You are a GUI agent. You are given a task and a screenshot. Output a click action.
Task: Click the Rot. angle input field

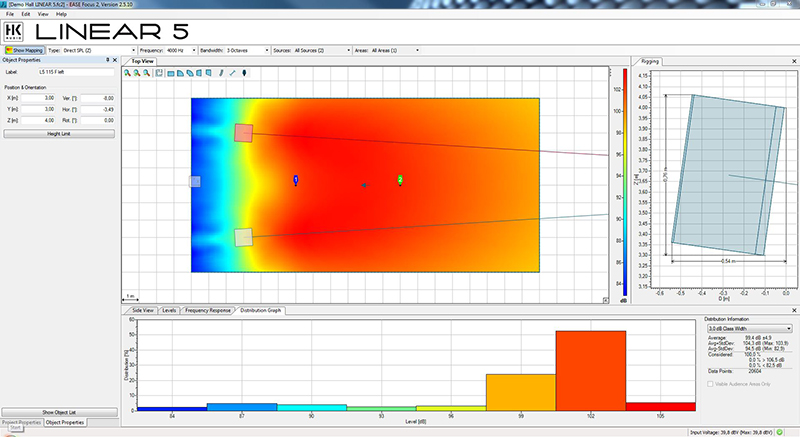(97, 120)
